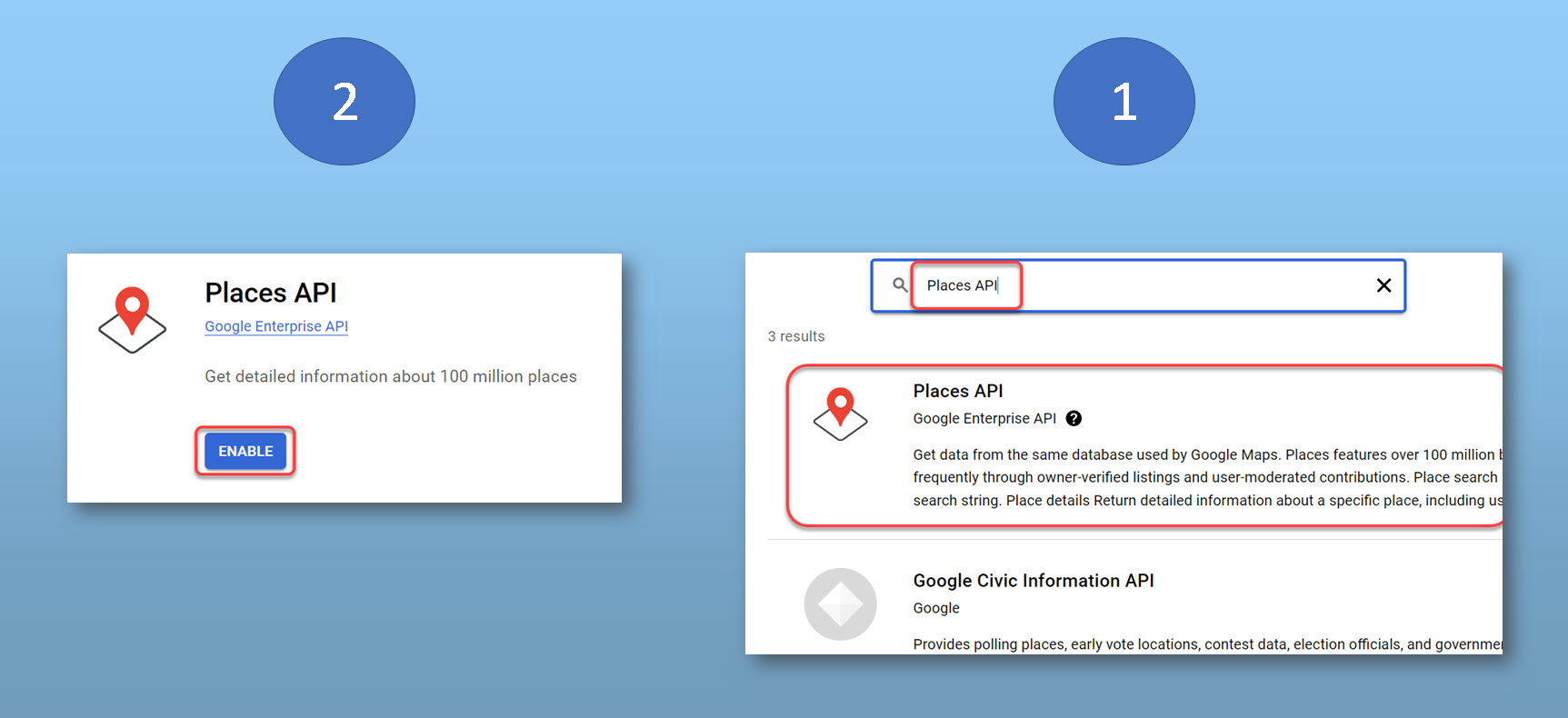Click 'Google Enterprise API' label in search result

pos(984,418)
